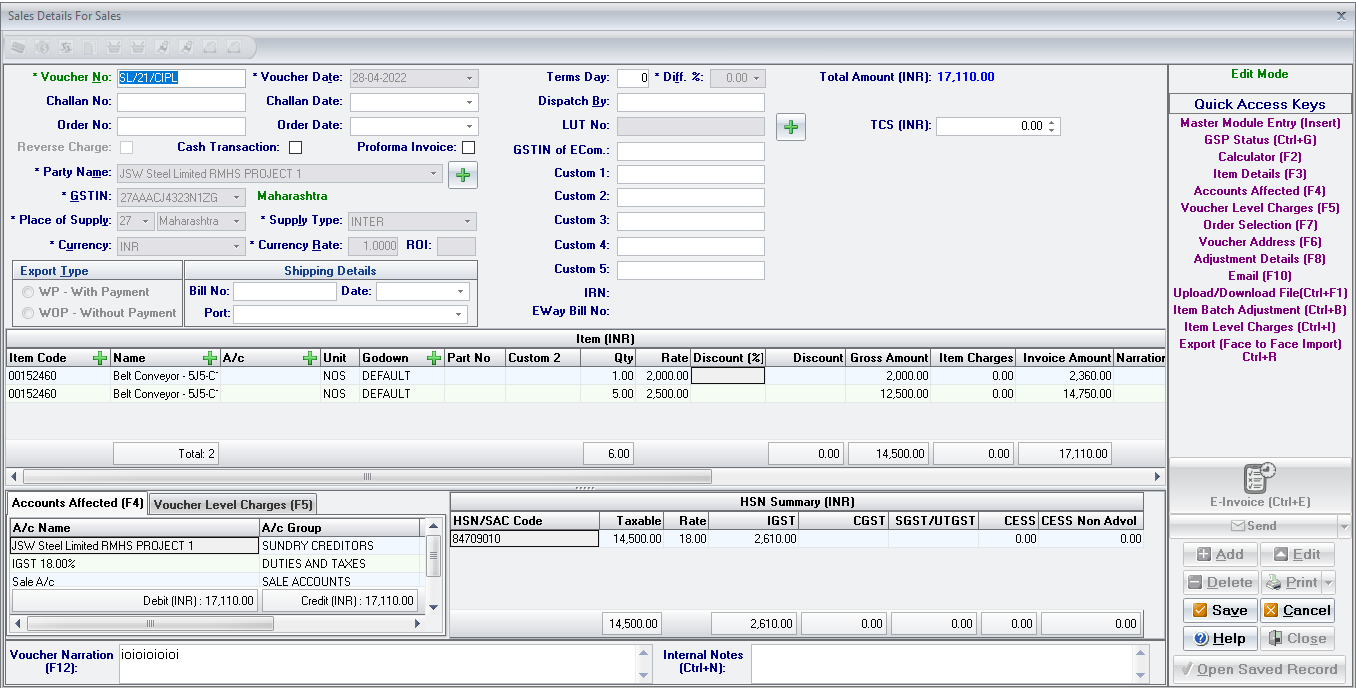Image resolution: width=1356 pixels, height=688 pixels.
Task: Click the green plus next to Party Name
Action: 463,175
